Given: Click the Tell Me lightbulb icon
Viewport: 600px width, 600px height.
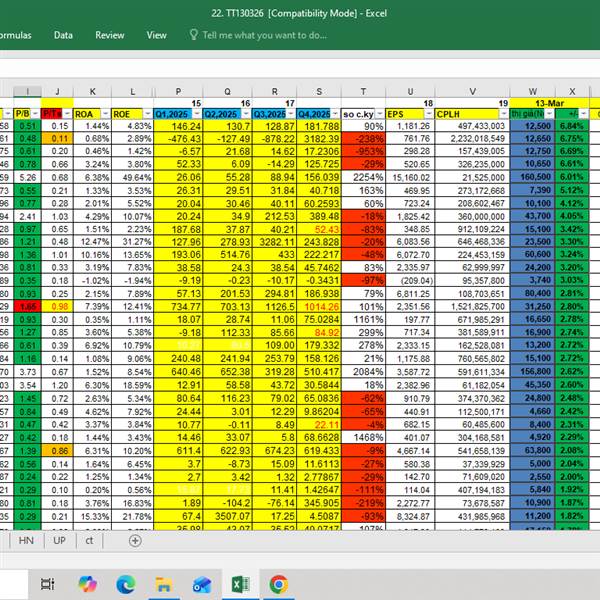Looking at the screenshot, I should (x=194, y=35).
